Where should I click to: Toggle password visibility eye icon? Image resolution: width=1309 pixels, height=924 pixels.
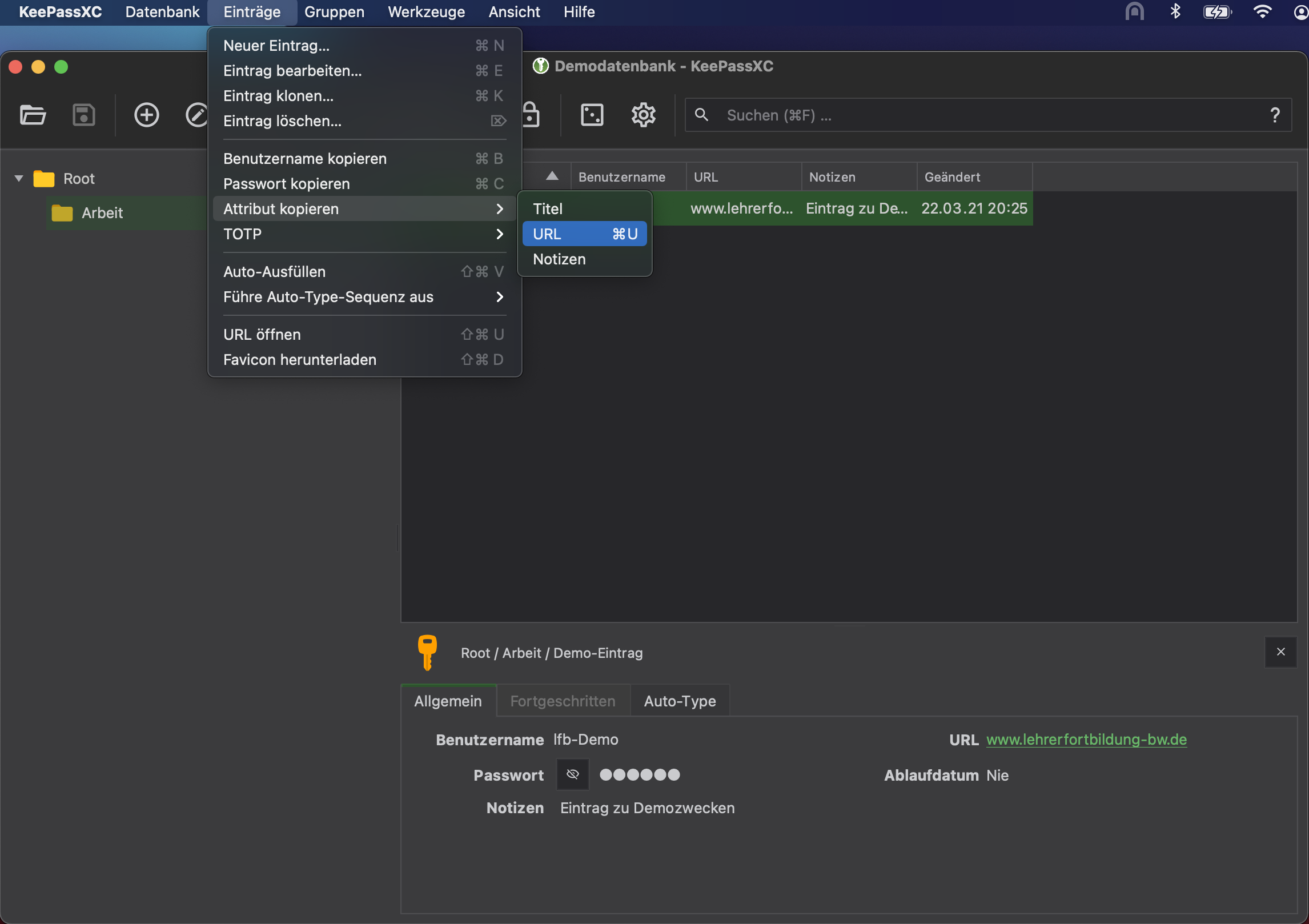point(573,774)
